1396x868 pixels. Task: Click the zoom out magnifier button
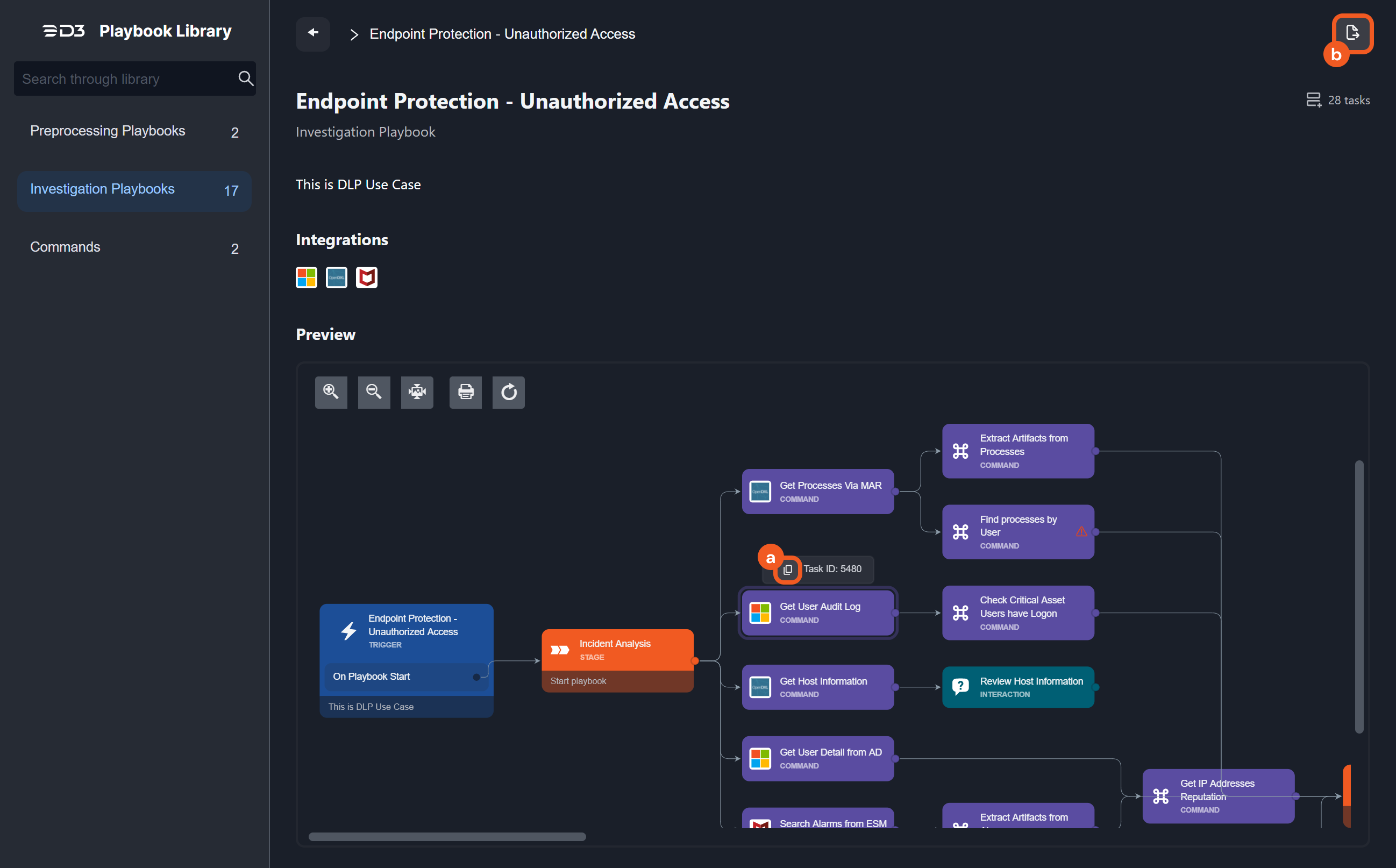click(x=374, y=392)
